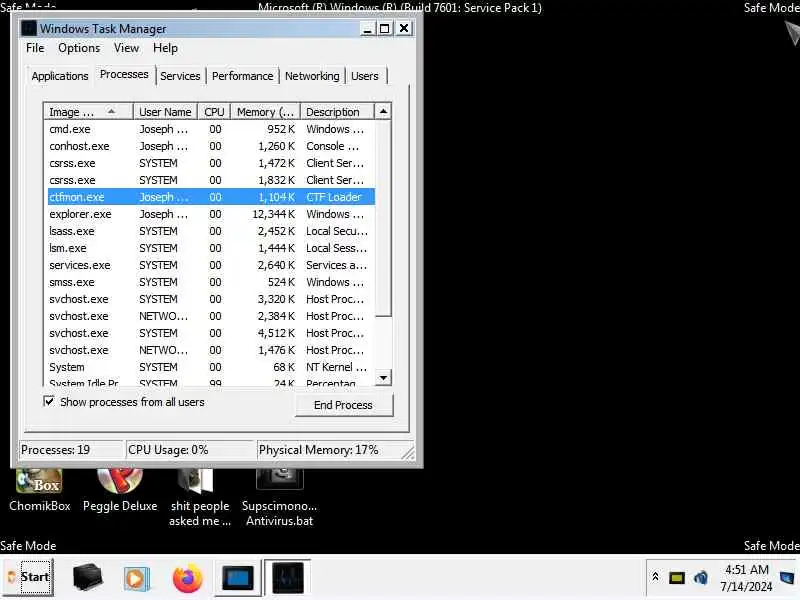800x600 pixels.
Task: Select the System process row
Action: pyautogui.click(x=211, y=367)
